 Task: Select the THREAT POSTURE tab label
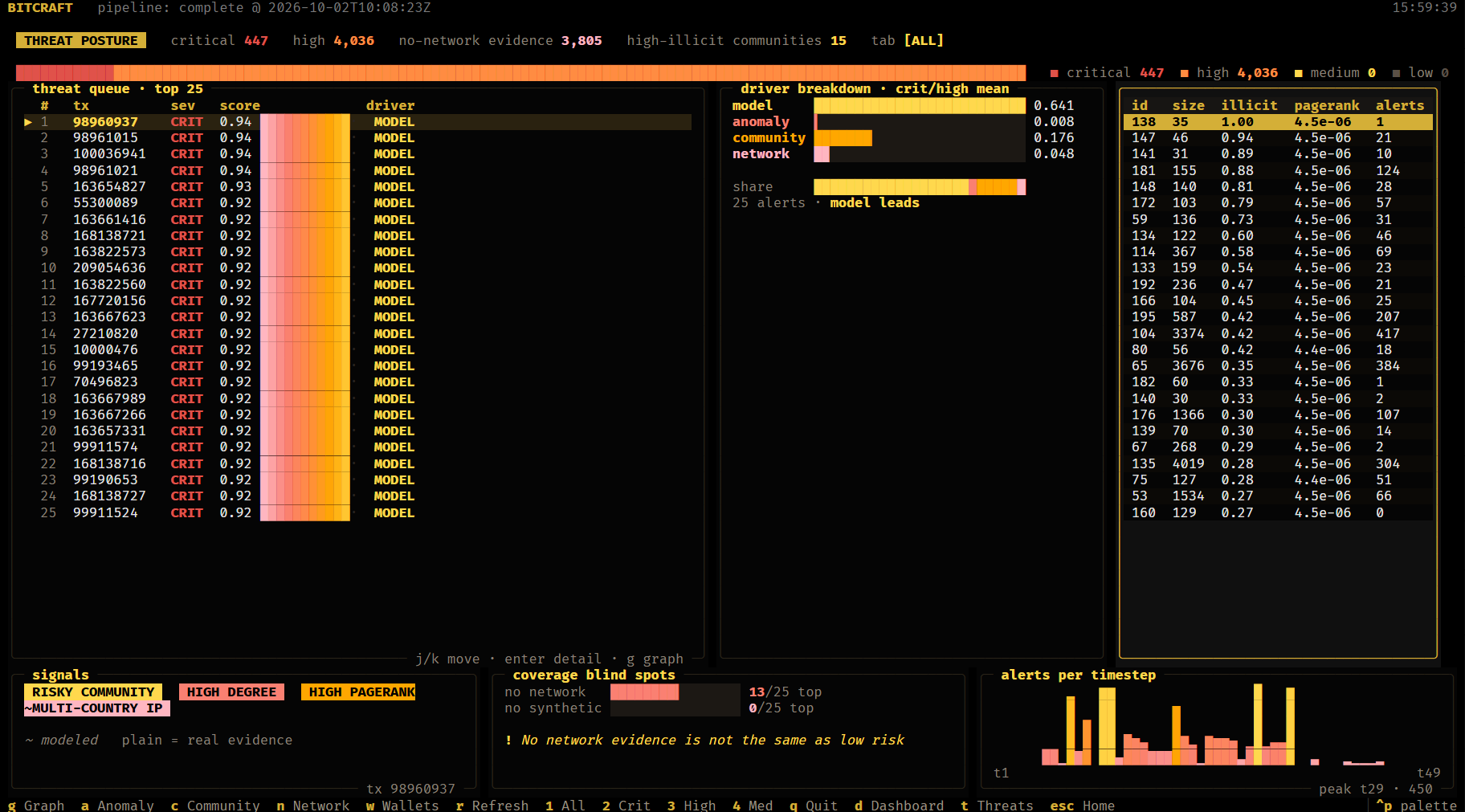tap(81, 40)
